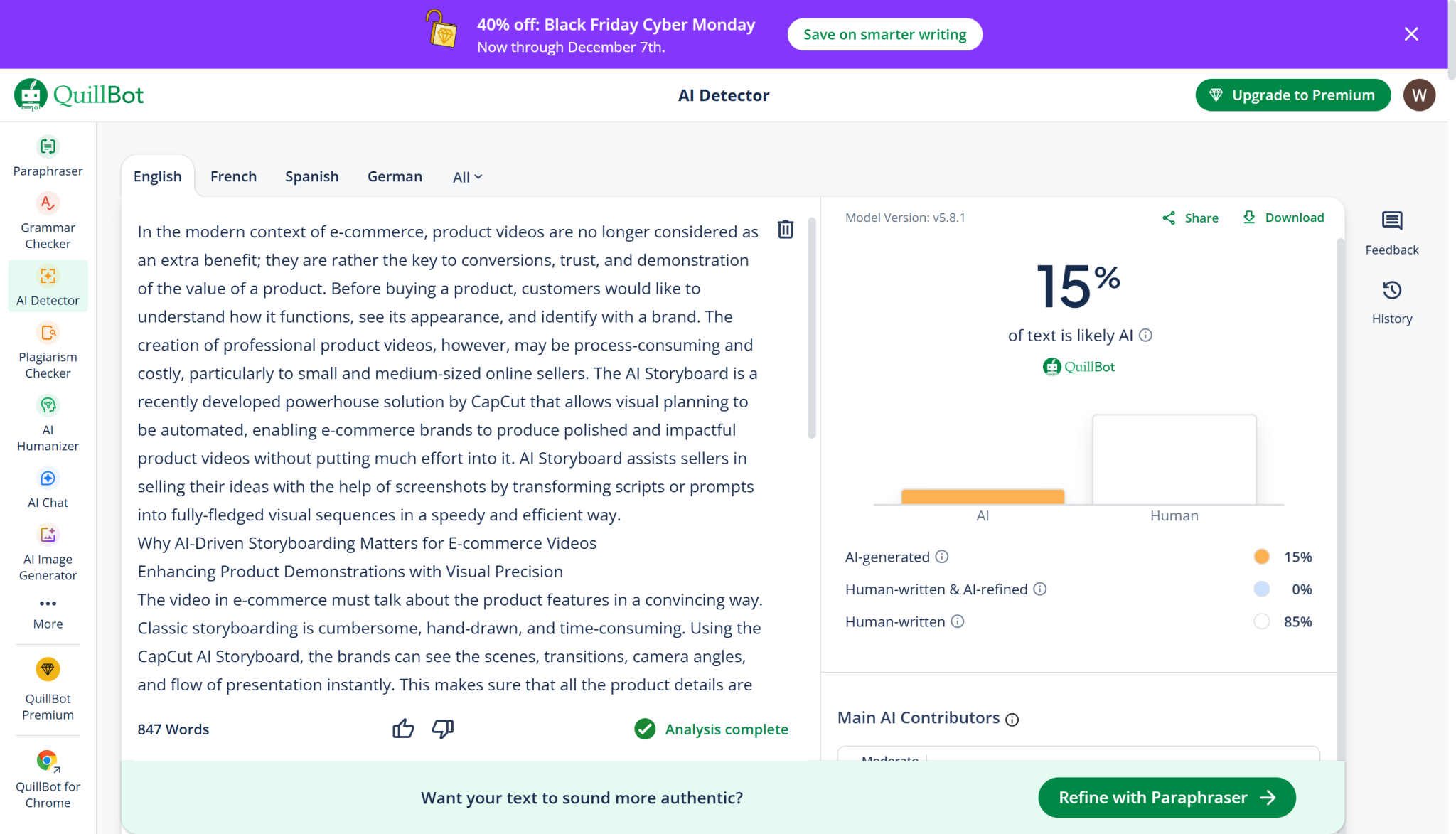Click the thumbs up feedback icon
Image resolution: width=1456 pixels, height=834 pixels.
403,729
